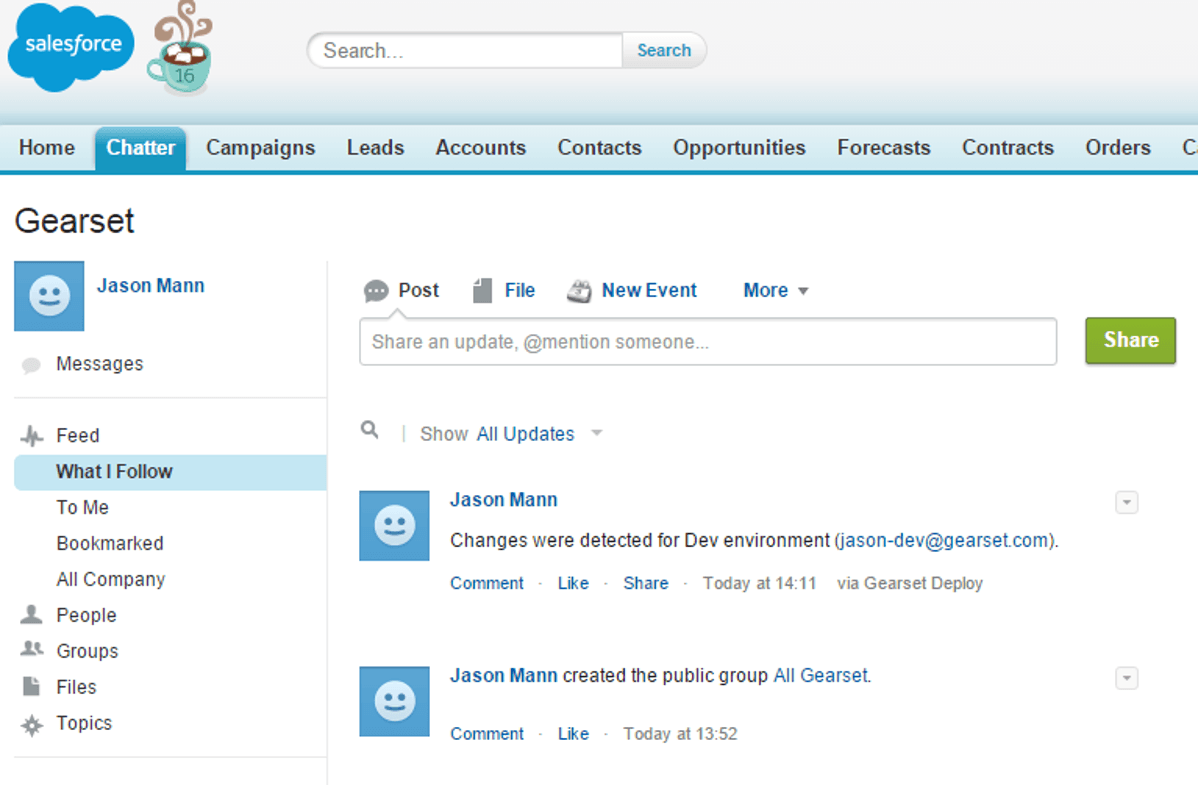This screenshot has height=785, width=1198.
Task: Click the Groups icon in sidebar
Action: (32, 650)
